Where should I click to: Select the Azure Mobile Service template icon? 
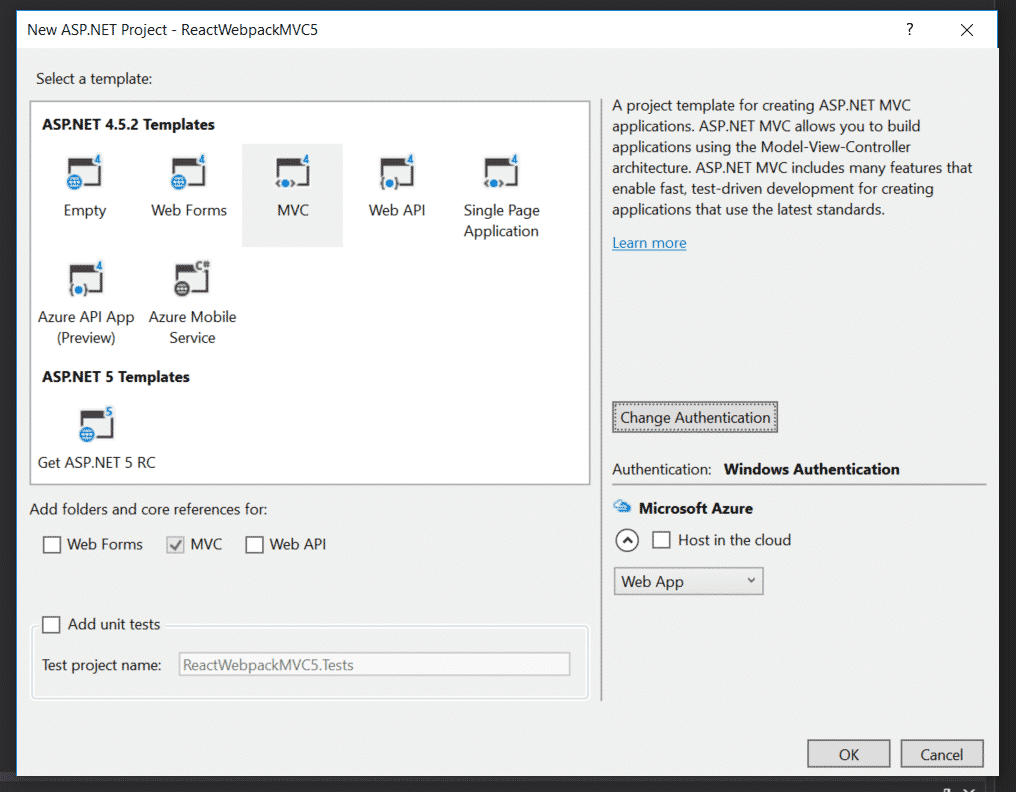pos(192,279)
